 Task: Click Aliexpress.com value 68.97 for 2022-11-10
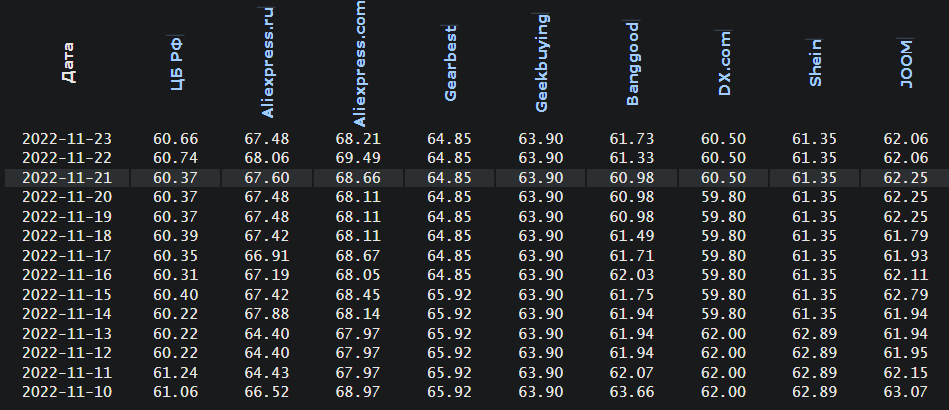(358, 392)
